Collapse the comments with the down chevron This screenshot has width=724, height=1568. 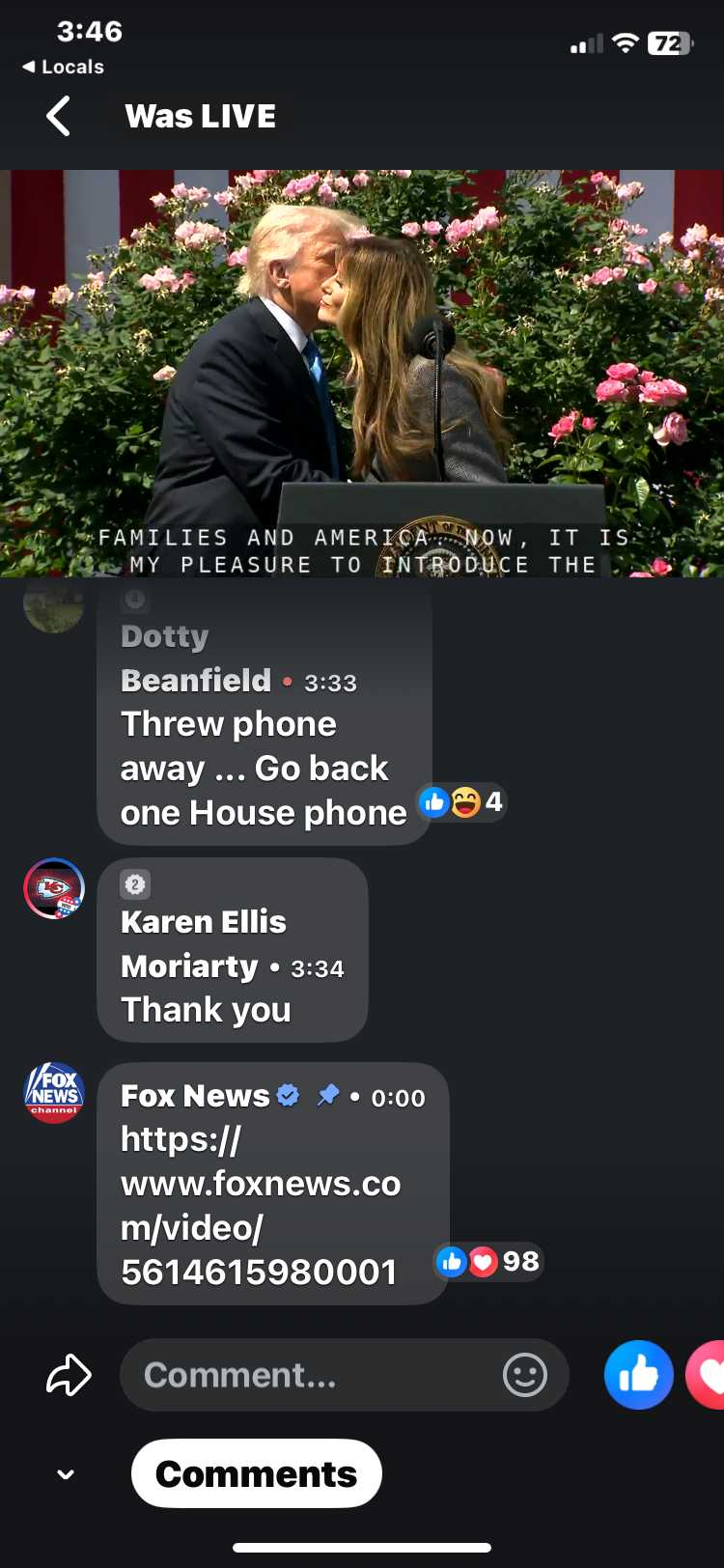(66, 1474)
